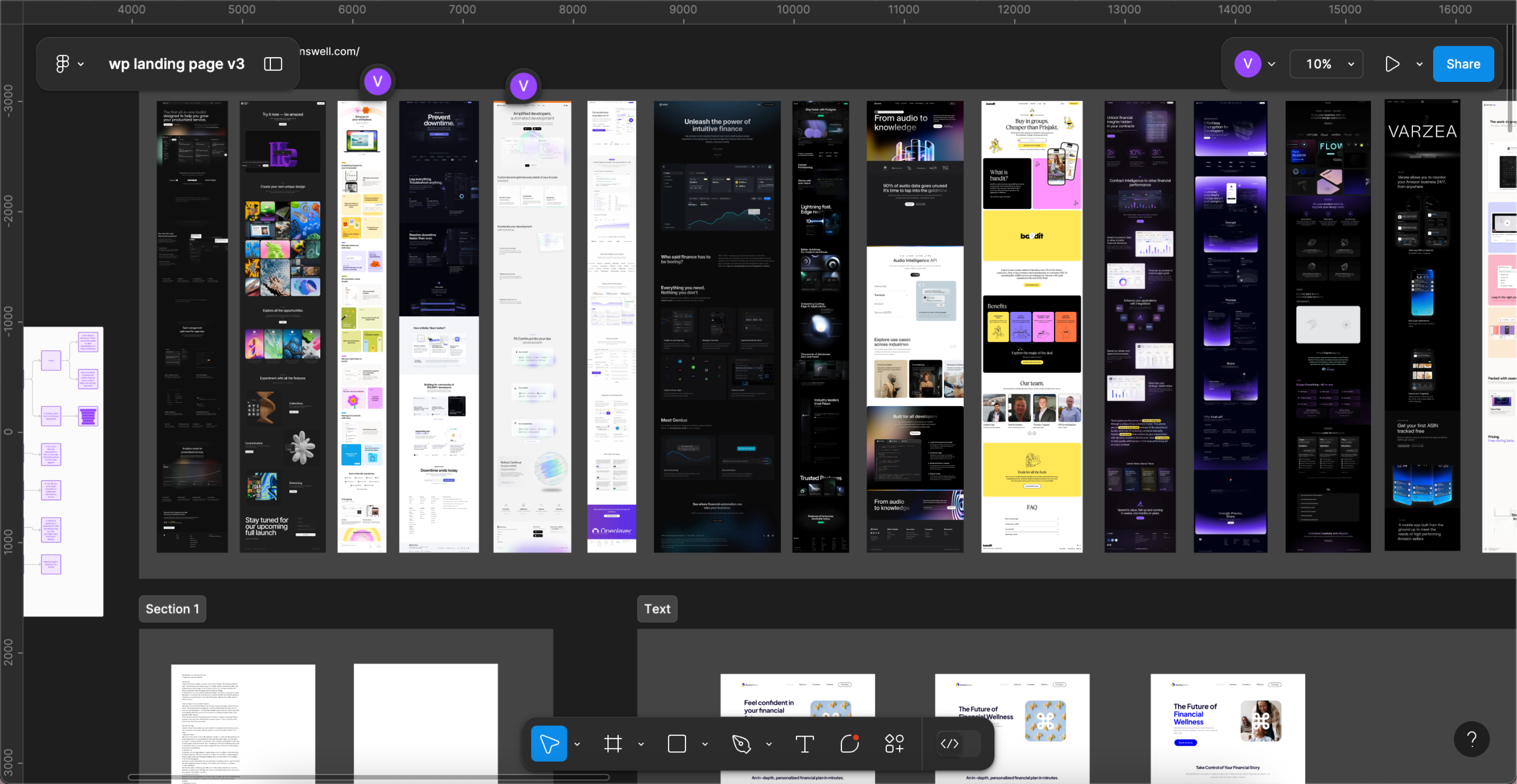Image resolution: width=1517 pixels, height=784 pixels.
Task: Toggle the sidebar panel layout icon
Action: pos(273,64)
